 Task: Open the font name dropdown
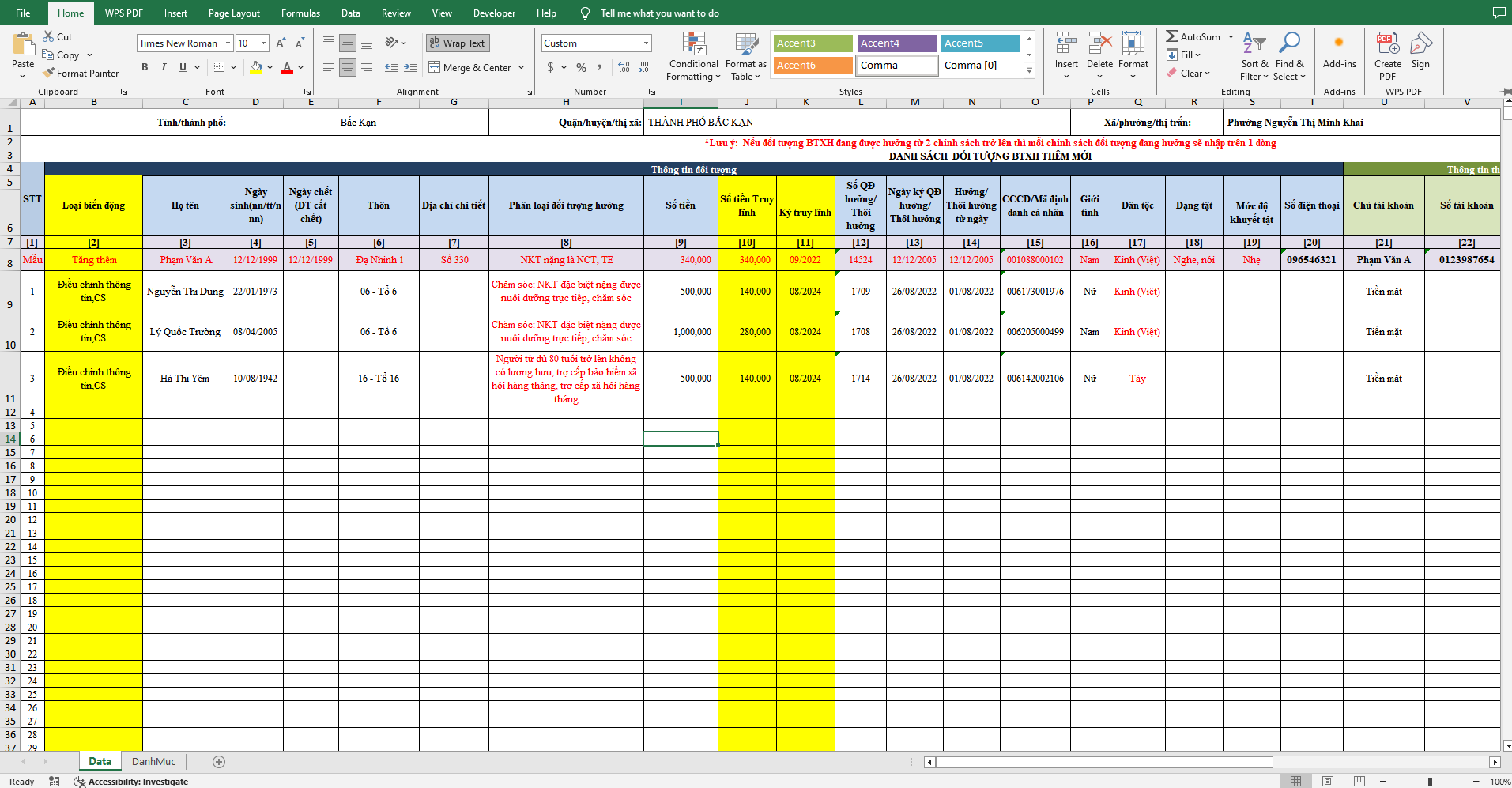pos(228,43)
